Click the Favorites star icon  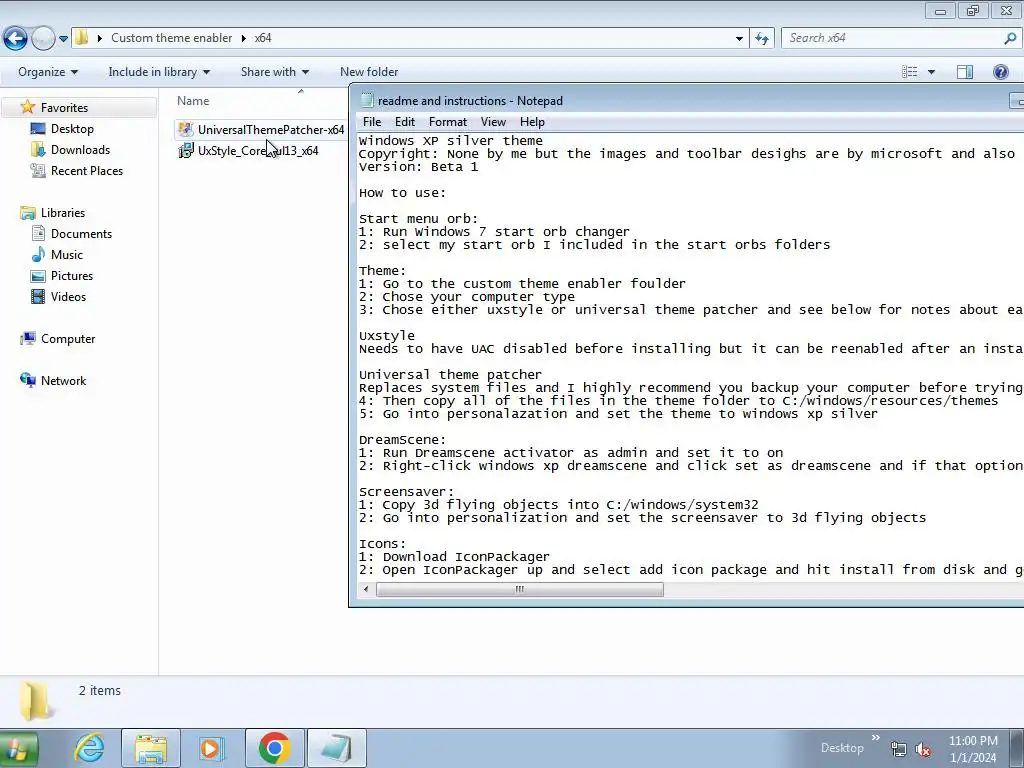pyautogui.click(x=27, y=106)
